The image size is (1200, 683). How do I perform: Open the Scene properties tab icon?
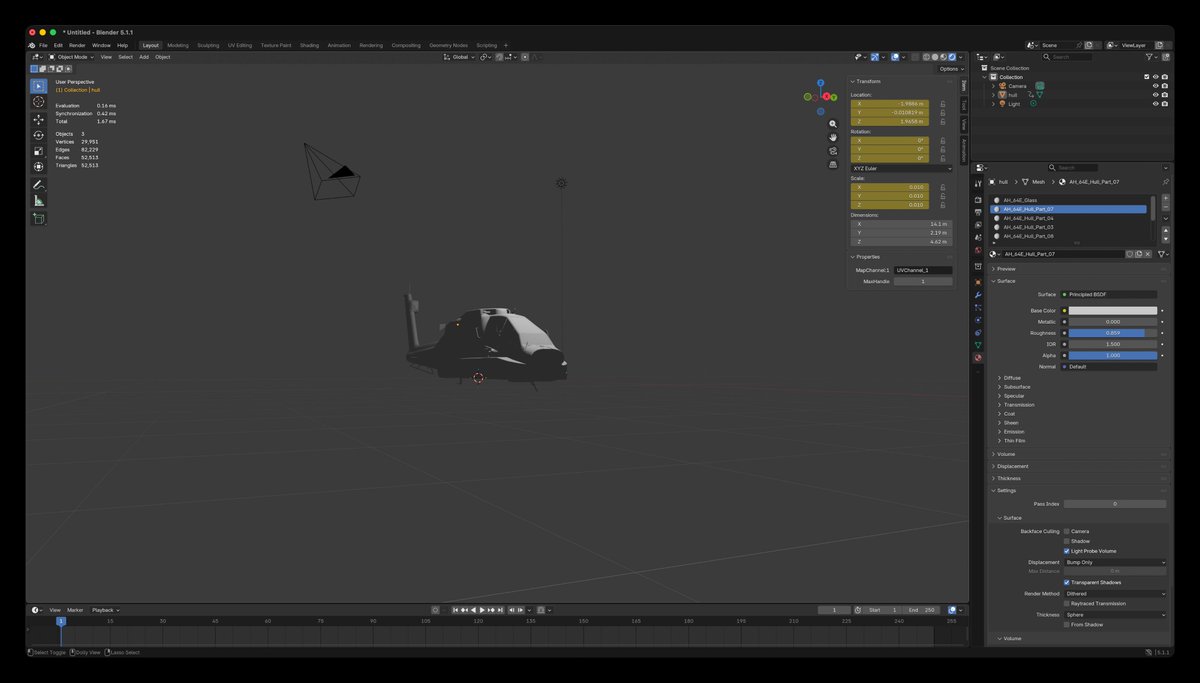point(978,238)
